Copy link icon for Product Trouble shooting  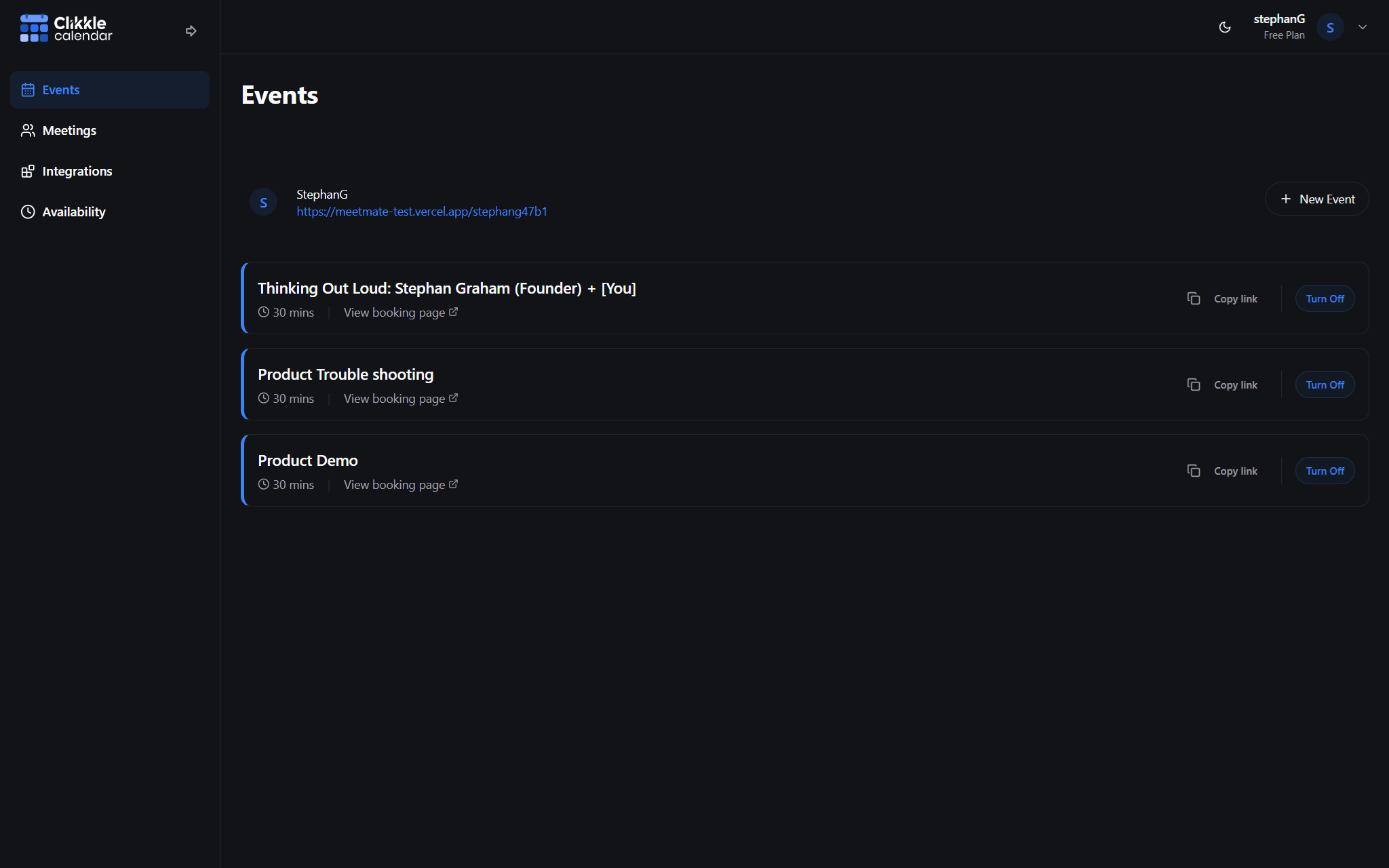click(1194, 384)
